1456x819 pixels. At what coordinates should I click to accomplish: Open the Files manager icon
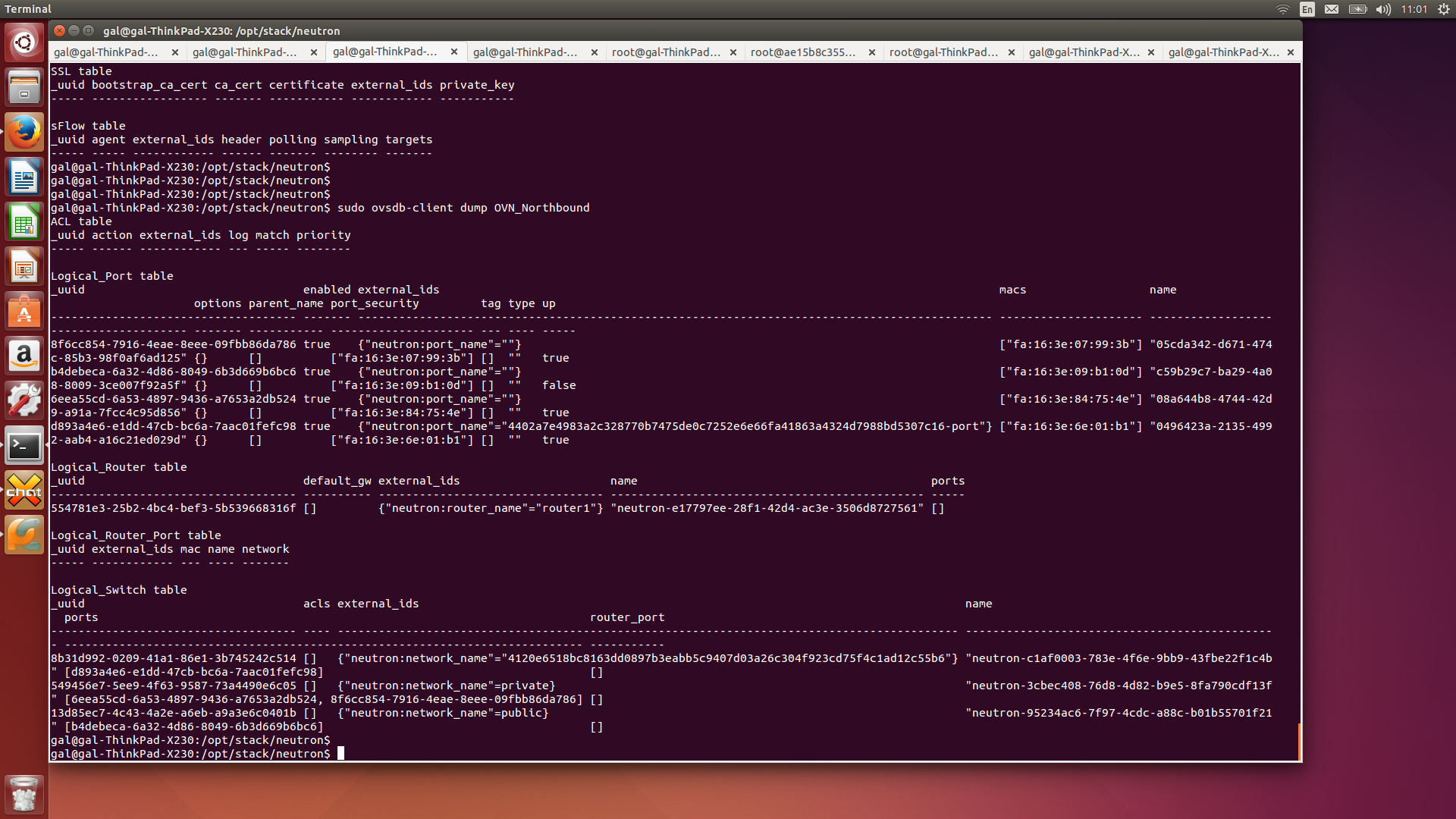click(x=24, y=87)
